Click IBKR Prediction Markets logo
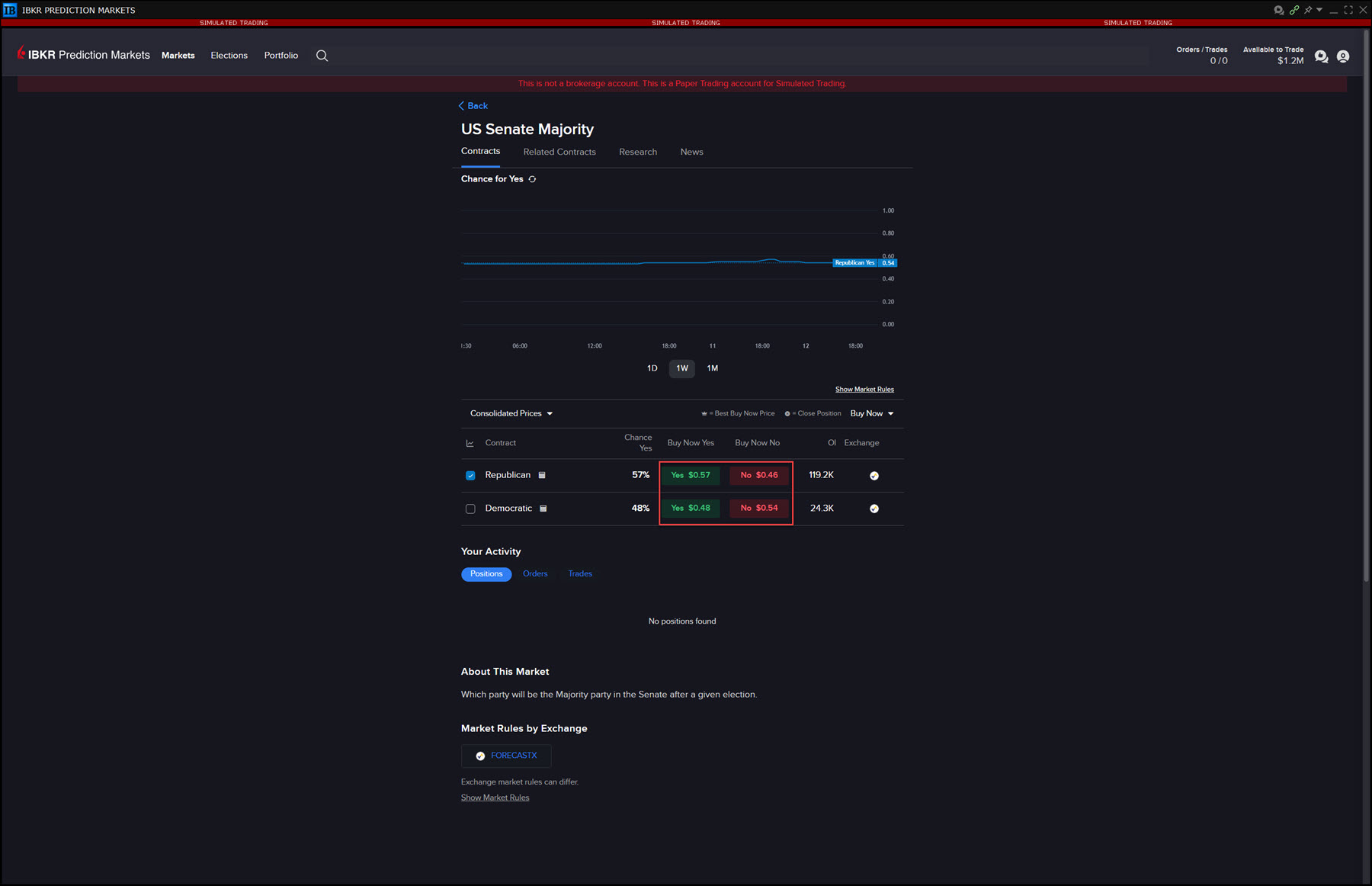Image resolution: width=1372 pixels, height=886 pixels. (84, 55)
